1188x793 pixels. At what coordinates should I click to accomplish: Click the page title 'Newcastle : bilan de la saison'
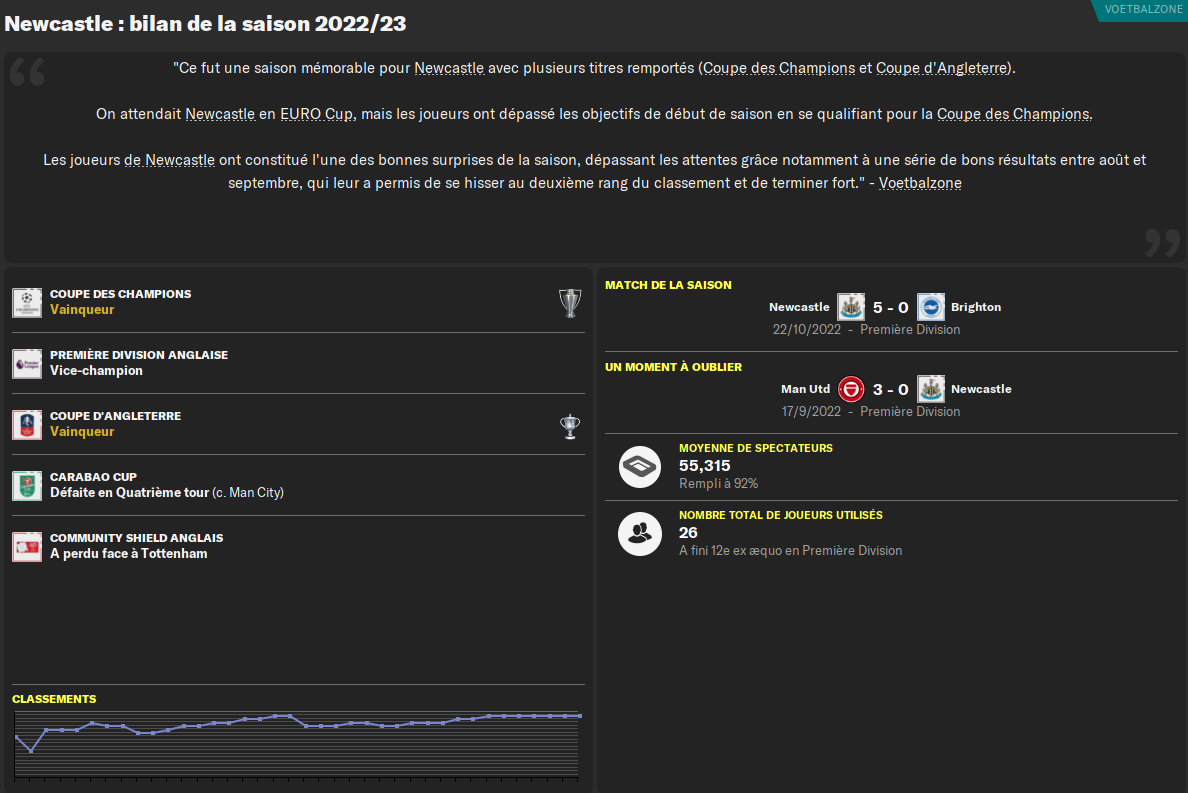[x=205, y=23]
